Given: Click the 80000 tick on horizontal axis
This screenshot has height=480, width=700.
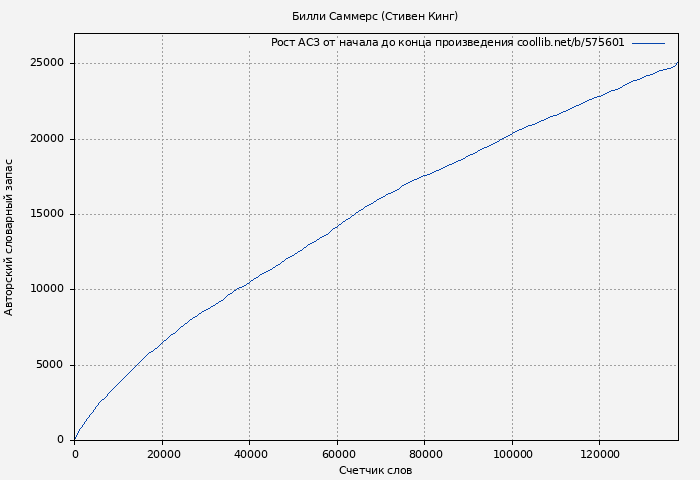Looking at the screenshot, I should [425, 454].
